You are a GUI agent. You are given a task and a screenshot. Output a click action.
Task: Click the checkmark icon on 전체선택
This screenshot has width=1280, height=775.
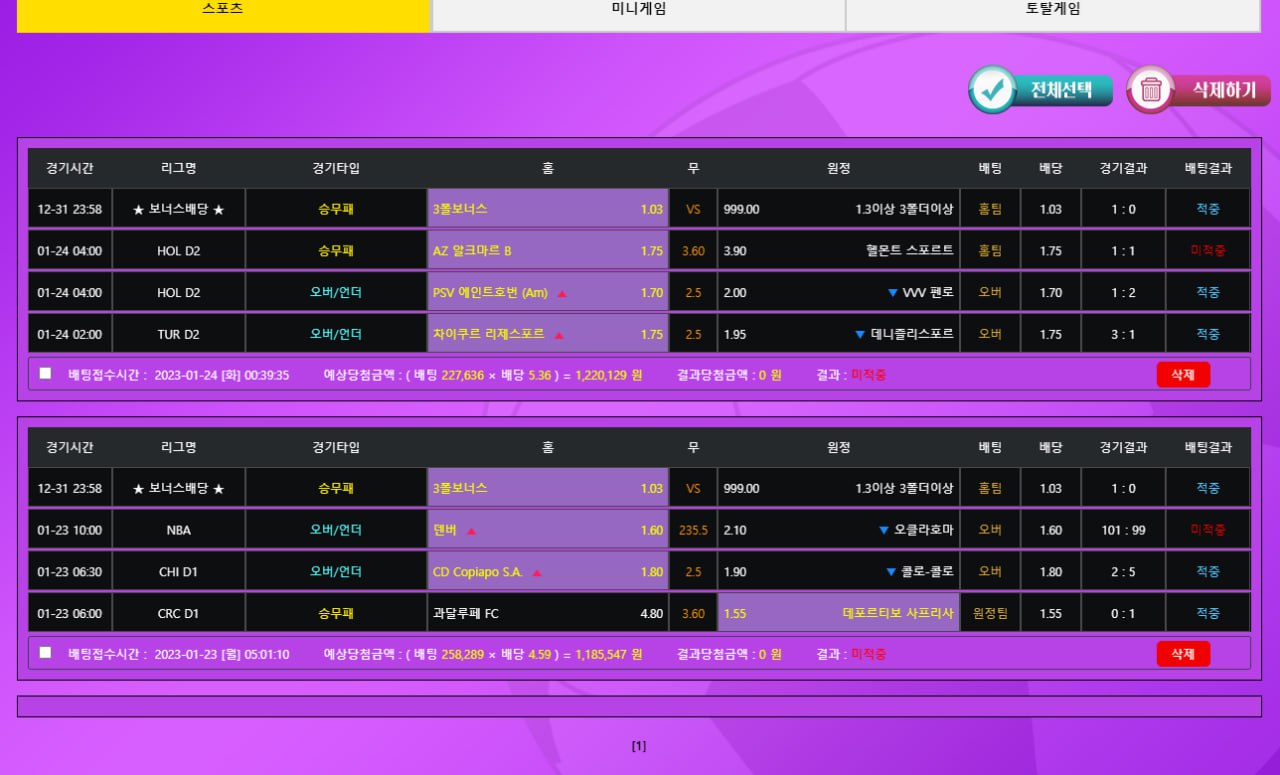tap(992, 90)
